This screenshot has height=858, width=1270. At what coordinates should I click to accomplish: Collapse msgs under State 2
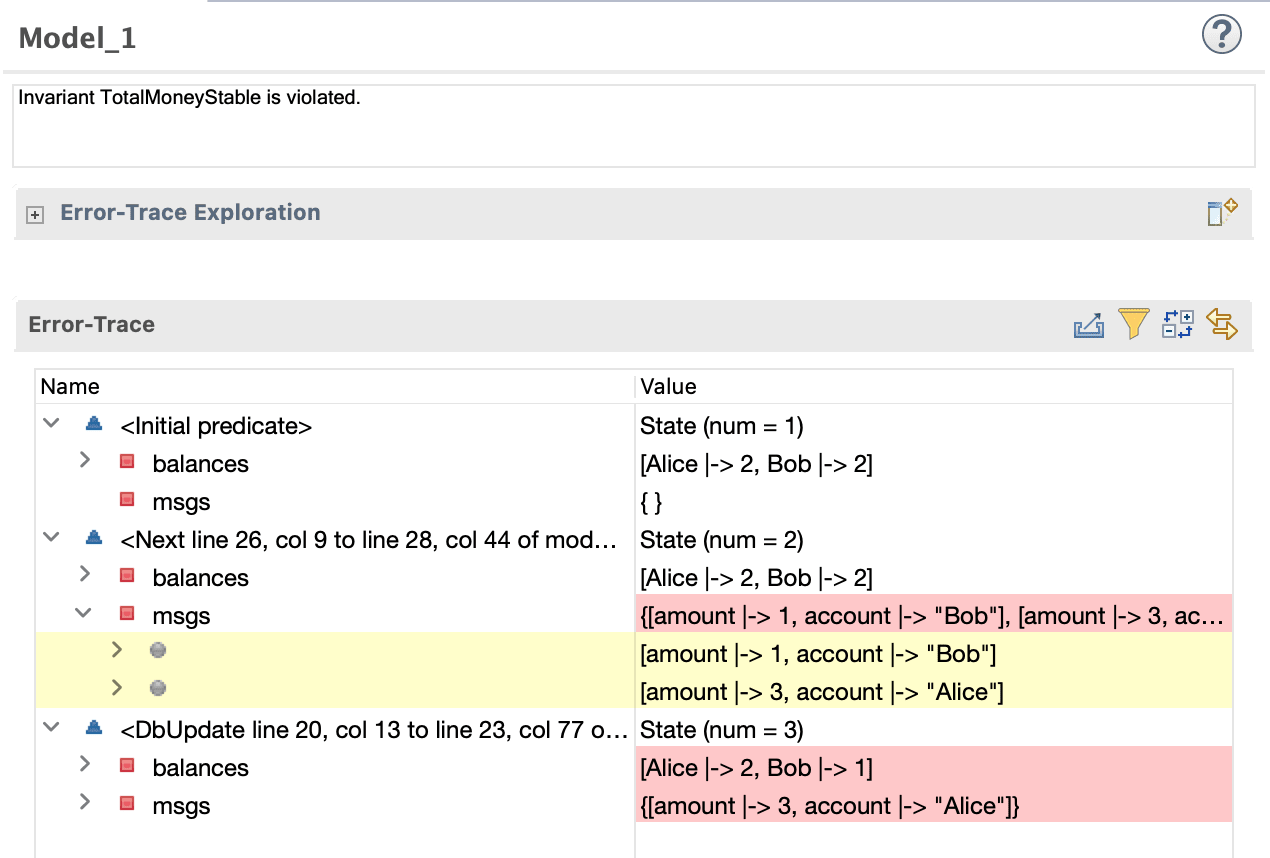85,614
